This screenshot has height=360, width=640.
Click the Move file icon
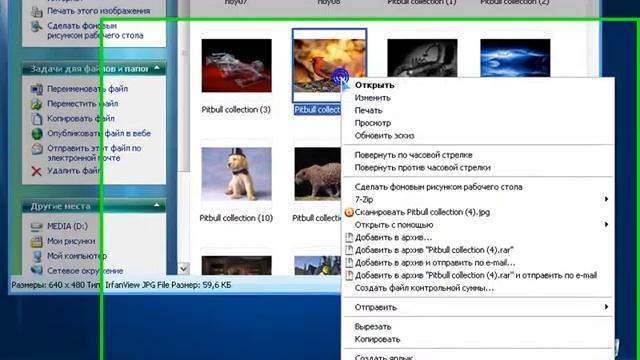37,104
